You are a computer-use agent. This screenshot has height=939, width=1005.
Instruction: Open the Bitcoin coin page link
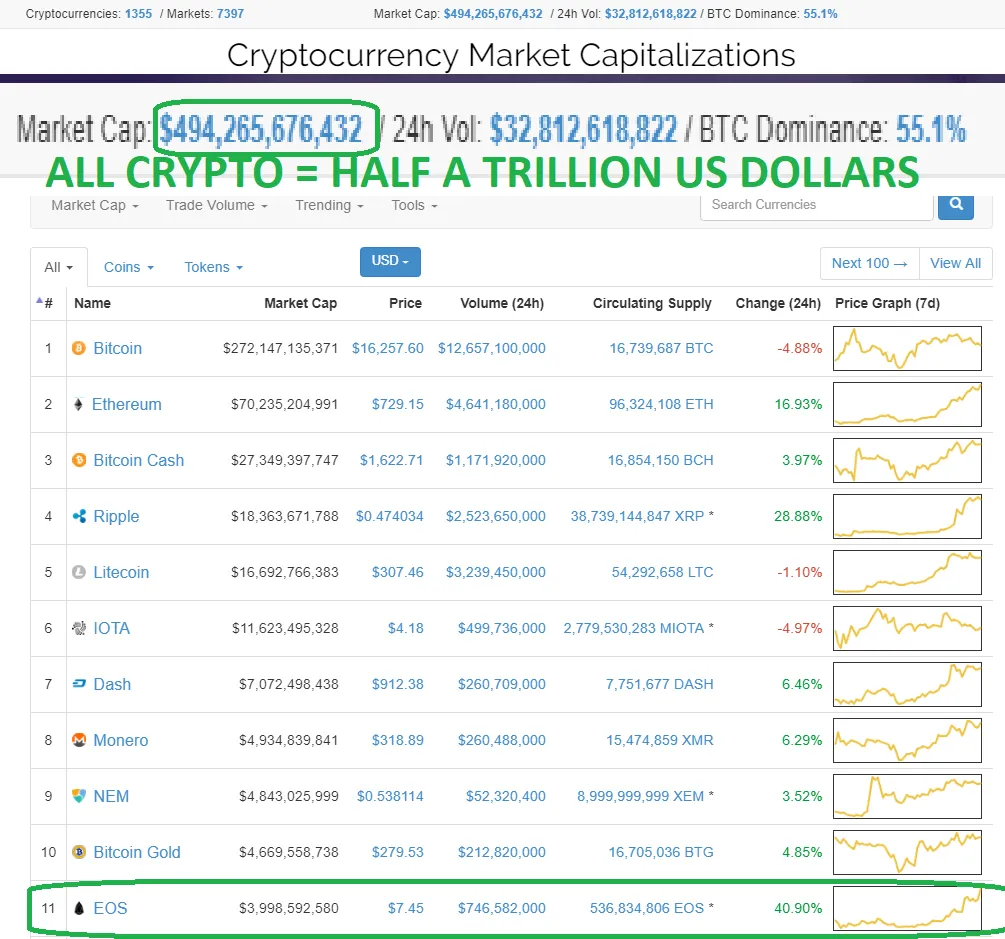point(118,348)
